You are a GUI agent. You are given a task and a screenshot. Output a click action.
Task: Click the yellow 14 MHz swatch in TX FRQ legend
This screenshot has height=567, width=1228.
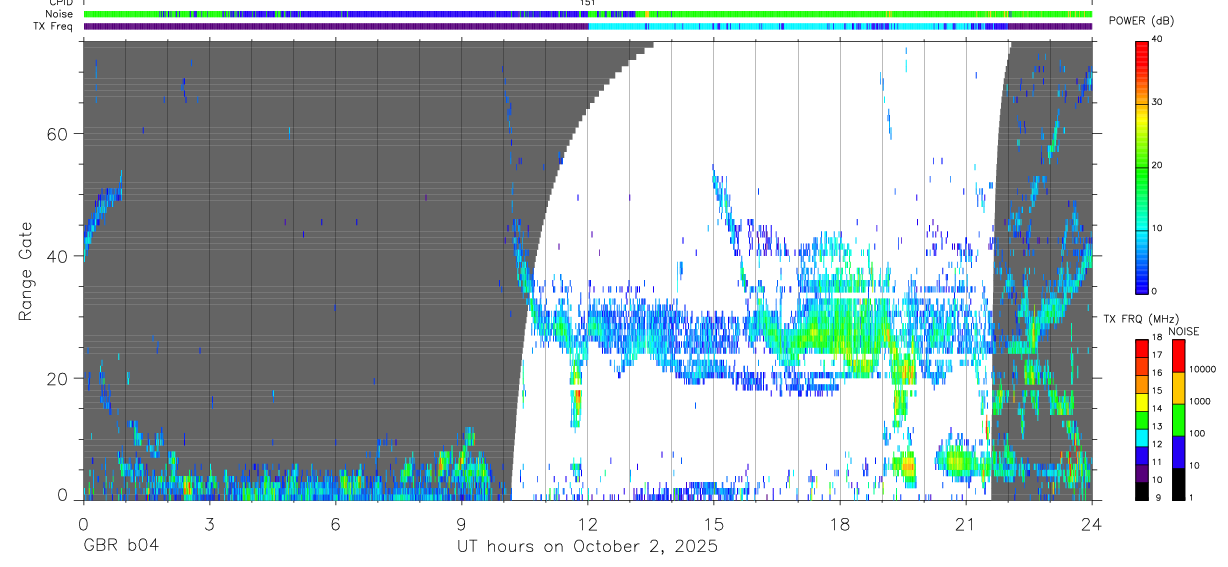coord(1142,402)
